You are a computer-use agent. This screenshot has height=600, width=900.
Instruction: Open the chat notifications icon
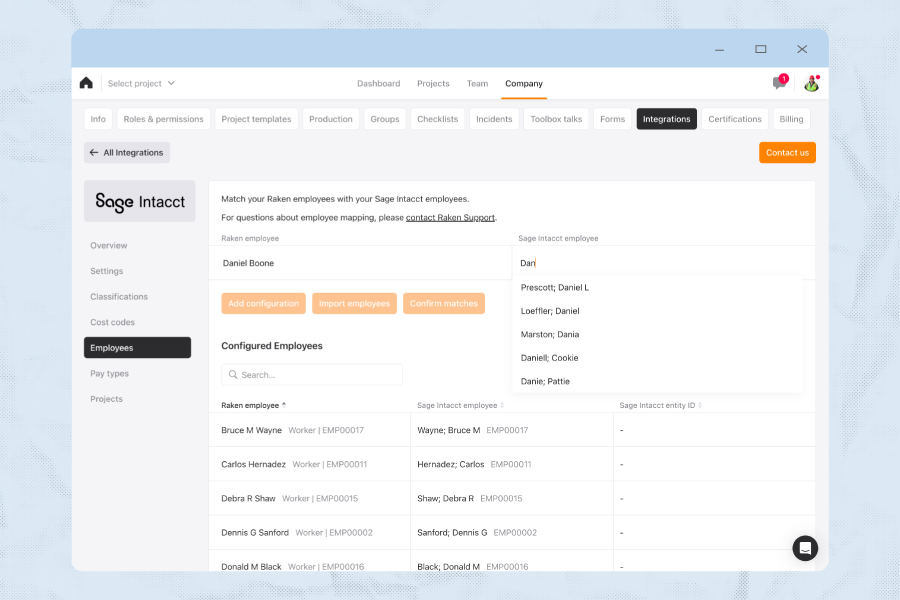779,83
